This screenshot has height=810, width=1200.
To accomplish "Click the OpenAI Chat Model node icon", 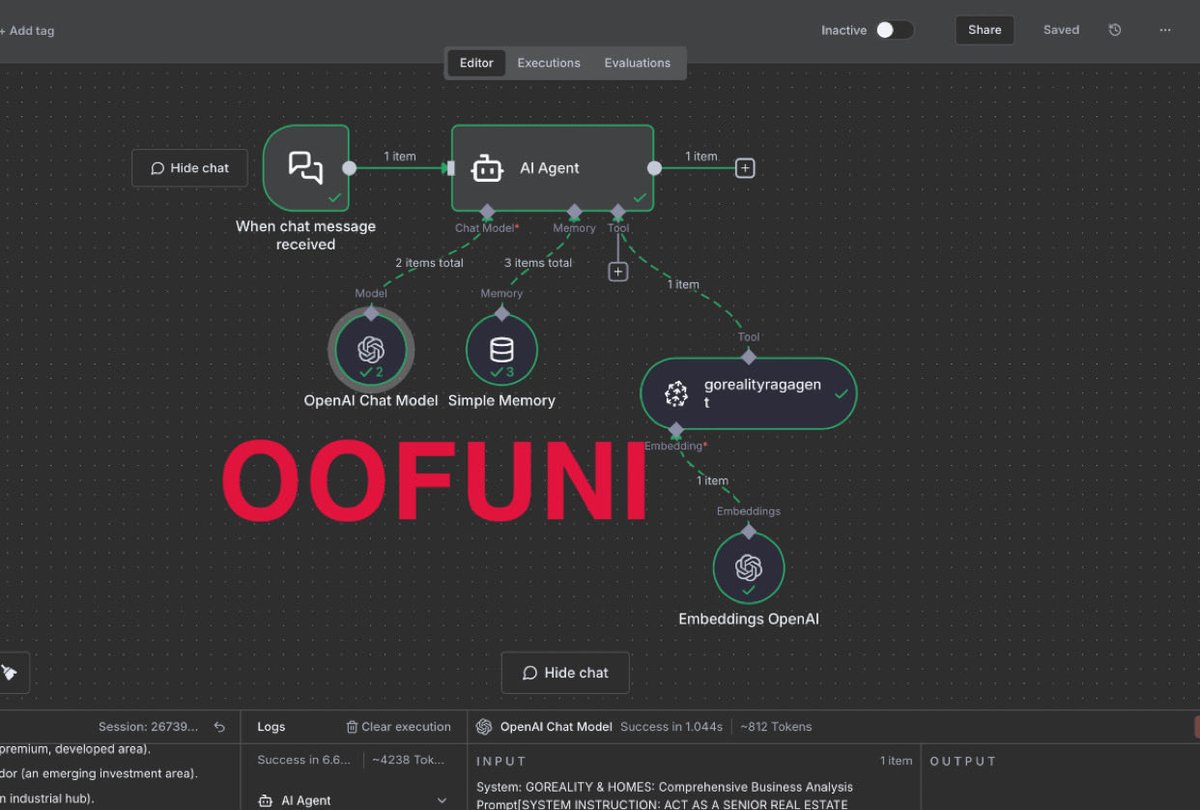I will tap(371, 349).
